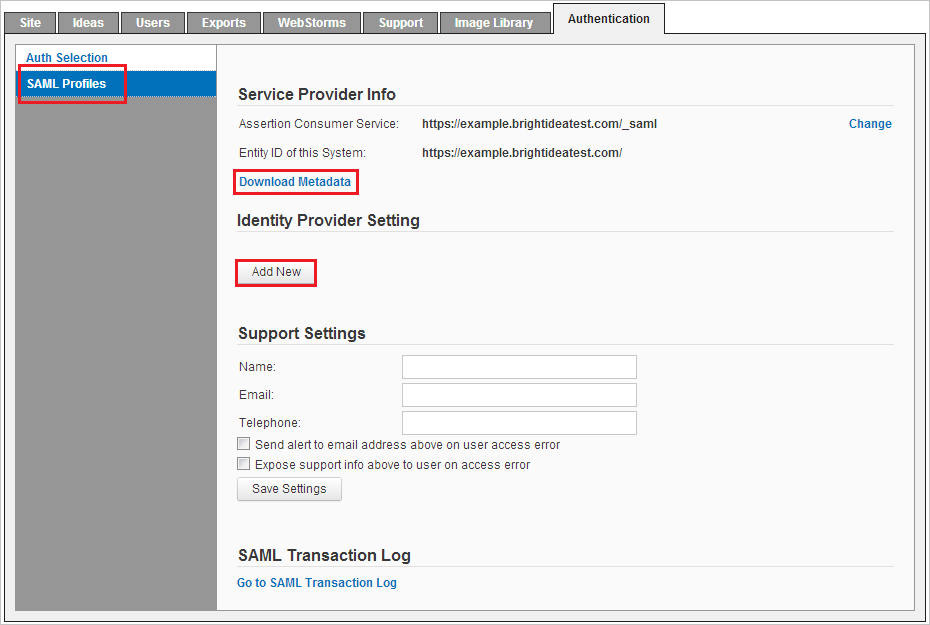
Task: Go to SAML Transaction Log
Action: tap(316, 582)
